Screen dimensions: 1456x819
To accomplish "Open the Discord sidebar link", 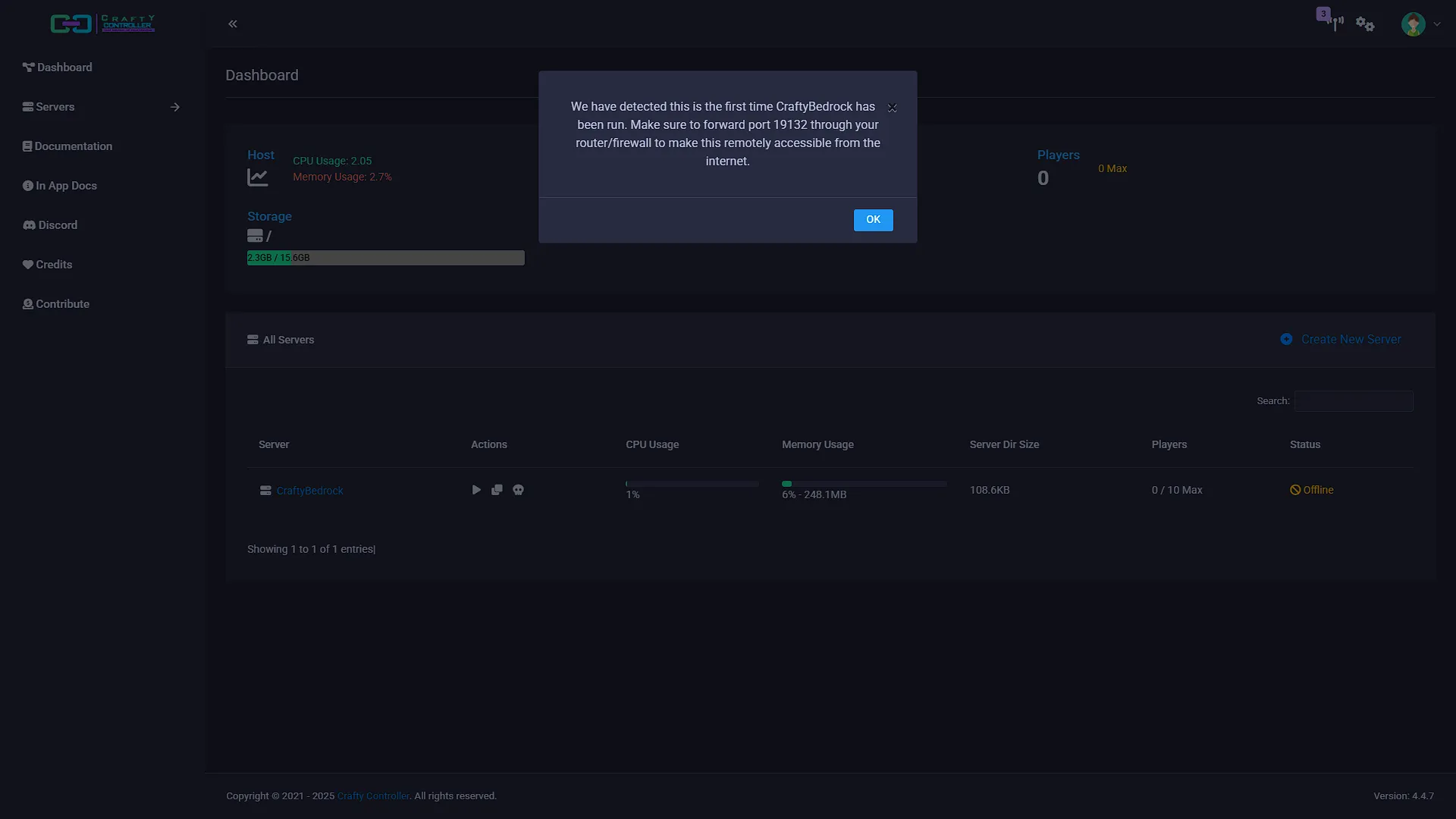I will point(50,225).
